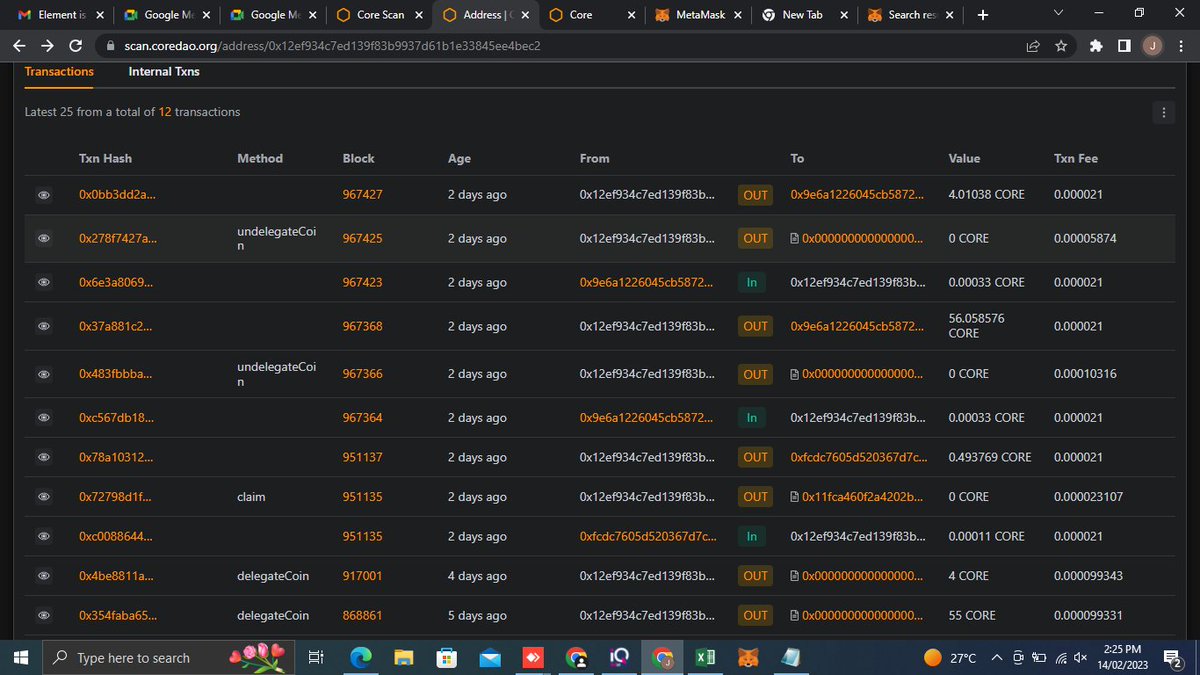Open MetaMask fox icon on taskbar
Screen dimensions: 1200x675
748,658
